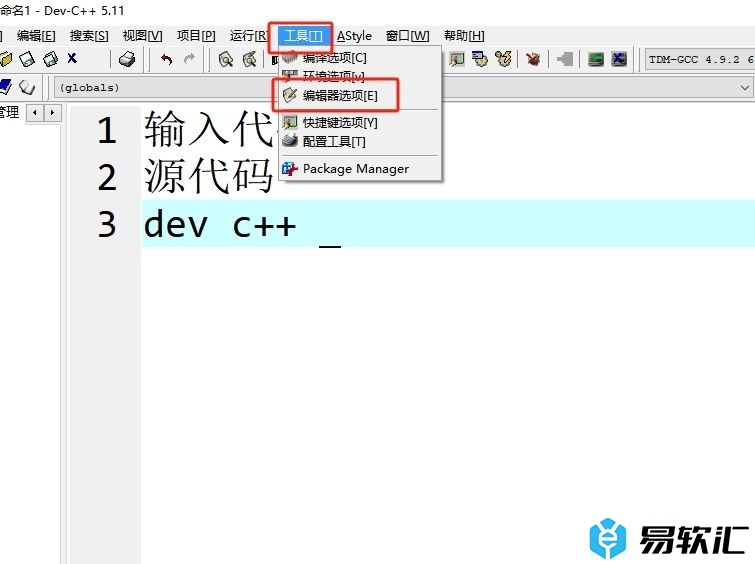Click line number 1 in the gutter
The width and height of the screenshot is (755, 564).
point(107,131)
